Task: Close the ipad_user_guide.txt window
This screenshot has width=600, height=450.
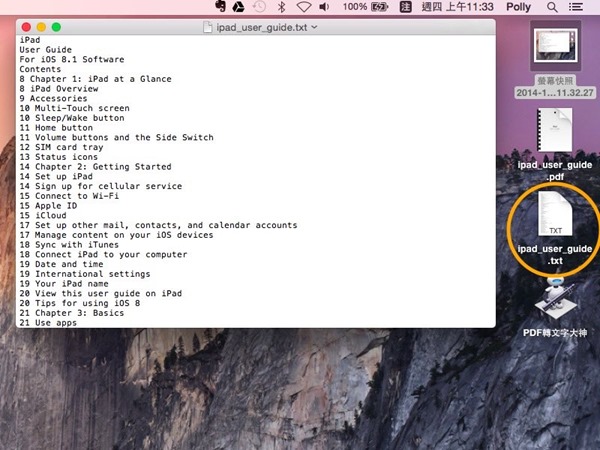Action: [26, 27]
